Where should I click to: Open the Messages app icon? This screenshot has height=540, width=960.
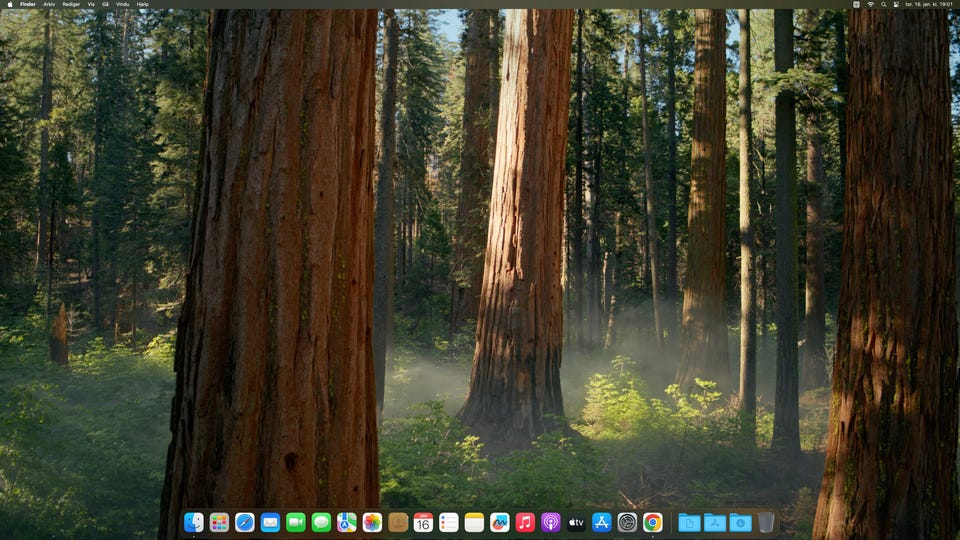pos(321,522)
